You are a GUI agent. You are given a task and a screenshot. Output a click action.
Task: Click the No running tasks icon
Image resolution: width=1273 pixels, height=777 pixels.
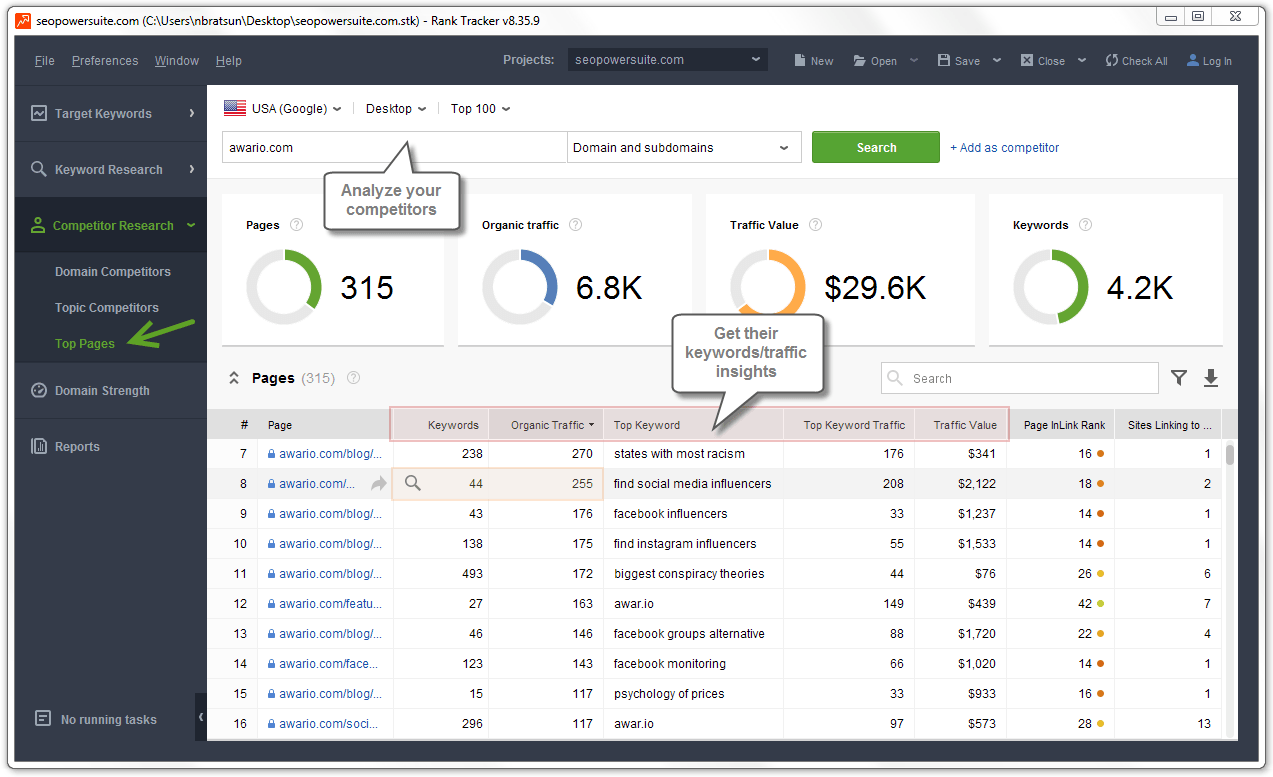[x=43, y=718]
